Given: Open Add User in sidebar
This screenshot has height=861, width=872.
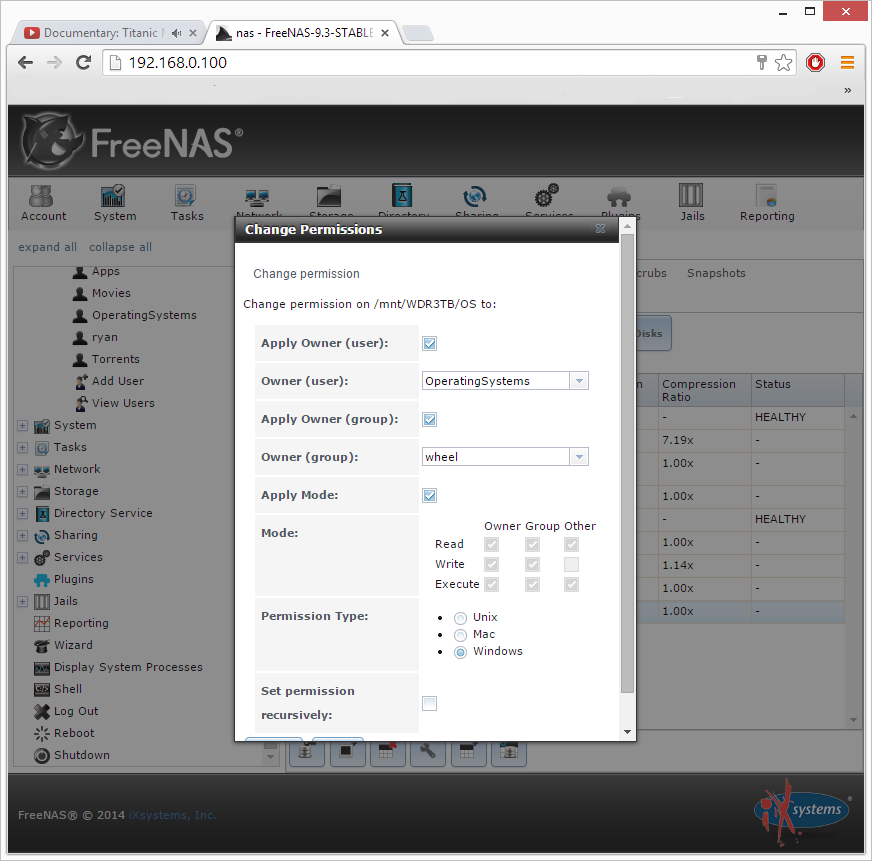Looking at the screenshot, I should (118, 381).
